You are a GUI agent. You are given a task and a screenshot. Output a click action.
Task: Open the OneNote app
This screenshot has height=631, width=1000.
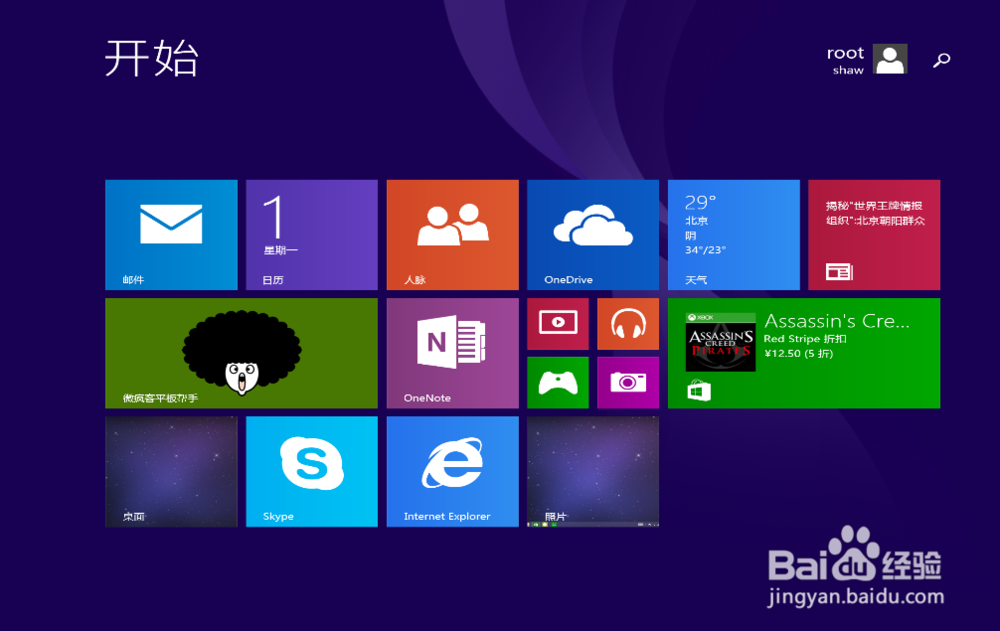click(x=452, y=352)
